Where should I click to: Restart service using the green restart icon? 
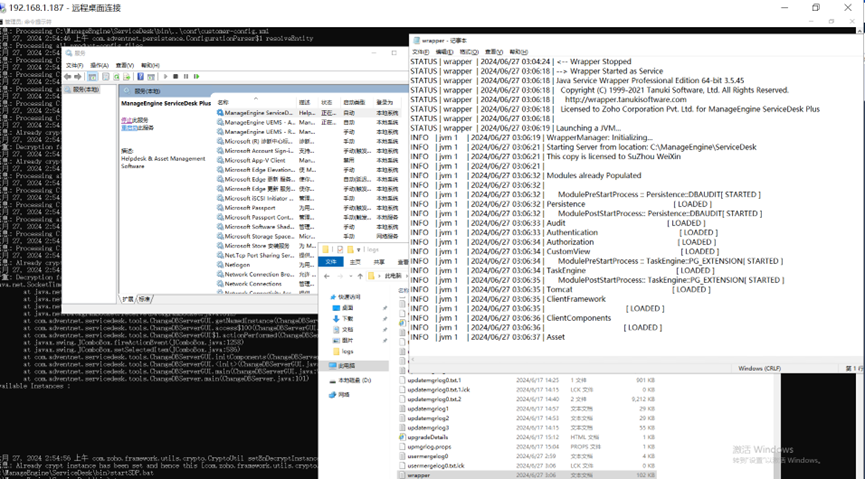pos(196,77)
